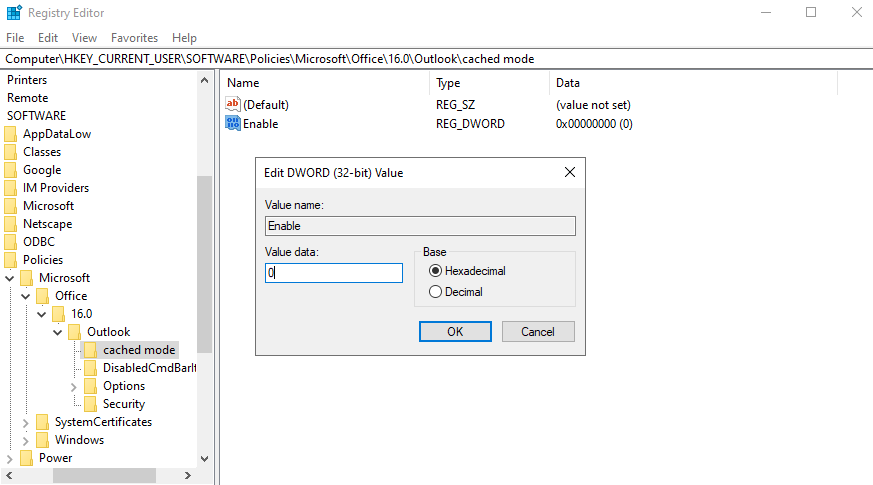
Task: Click the Outlook folder icon
Action: 75,332
